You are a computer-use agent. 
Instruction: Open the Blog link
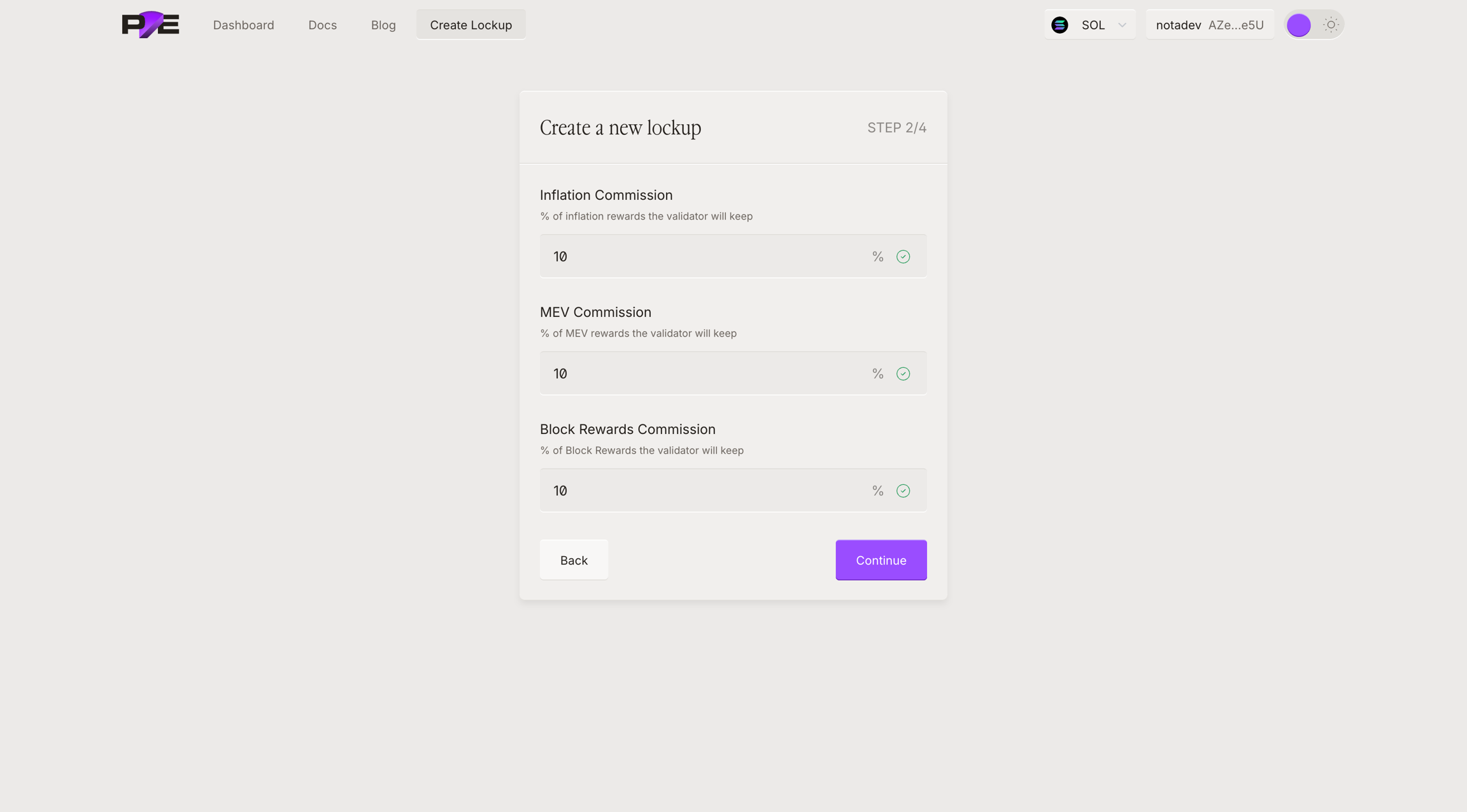tap(383, 25)
